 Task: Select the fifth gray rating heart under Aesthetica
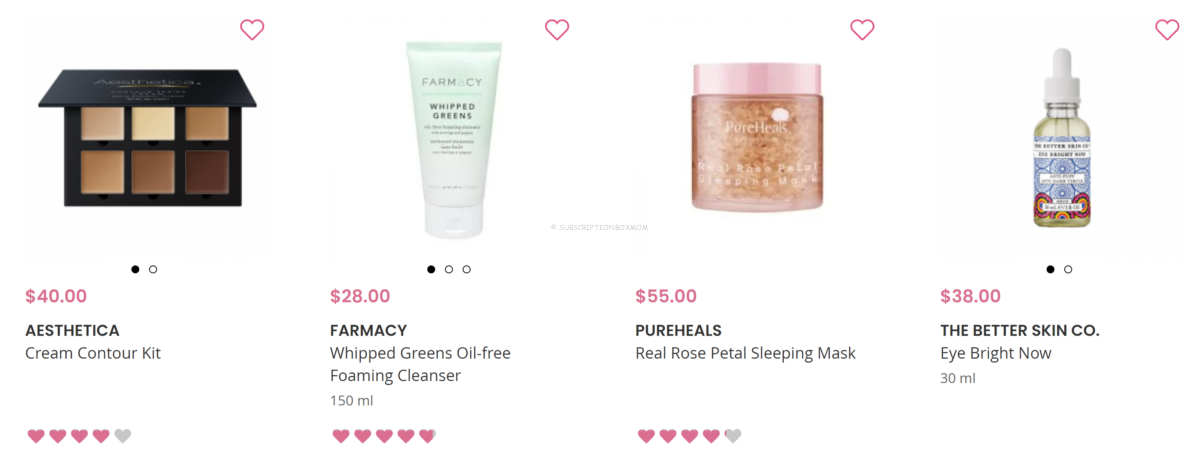click(122, 436)
